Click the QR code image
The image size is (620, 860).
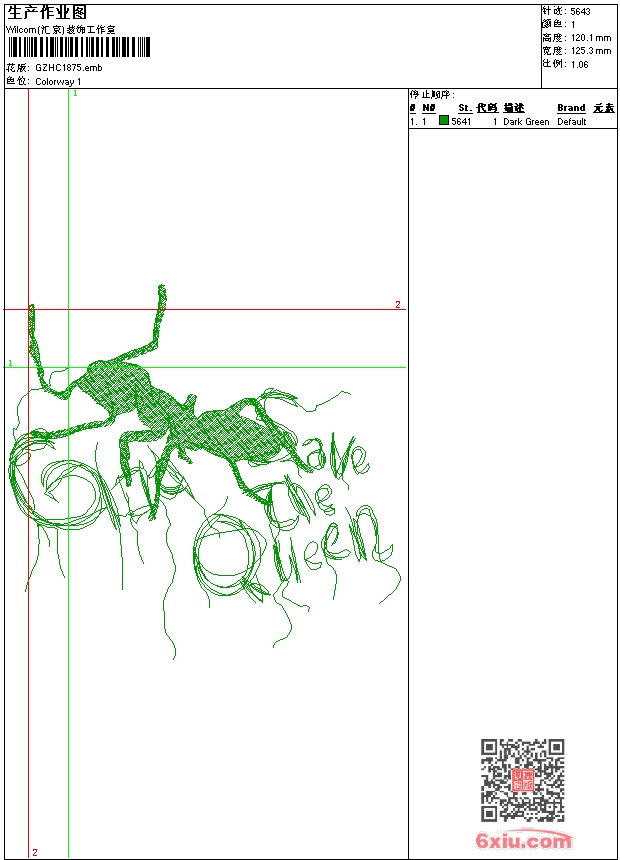point(523,780)
